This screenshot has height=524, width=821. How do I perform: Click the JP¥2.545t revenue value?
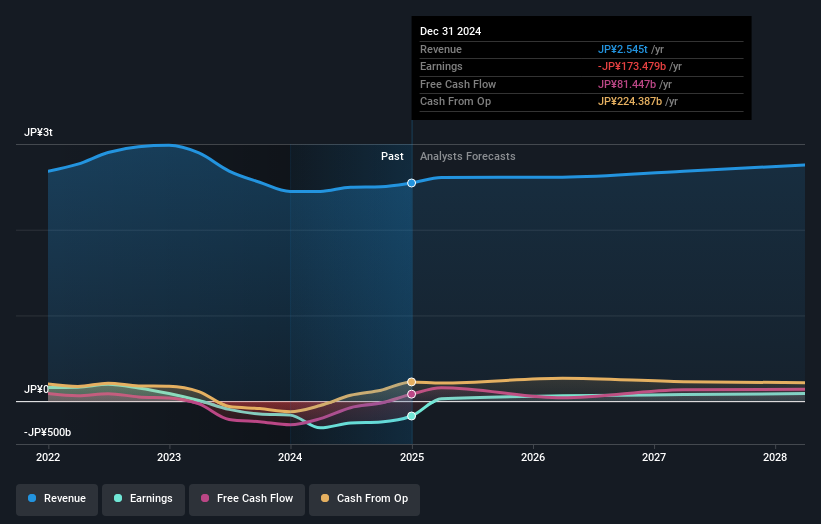coord(623,49)
